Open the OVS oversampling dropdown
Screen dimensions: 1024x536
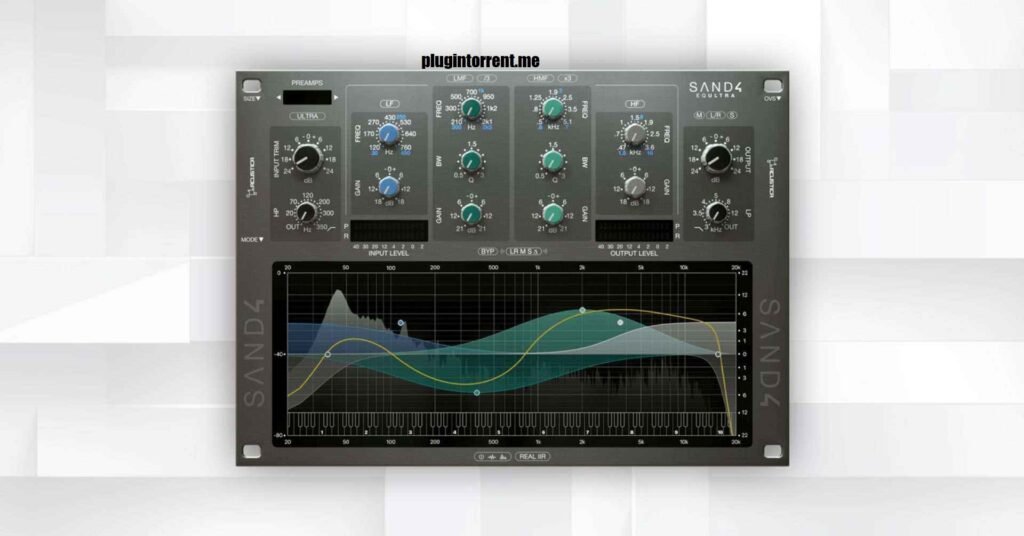click(x=773, y=99)
